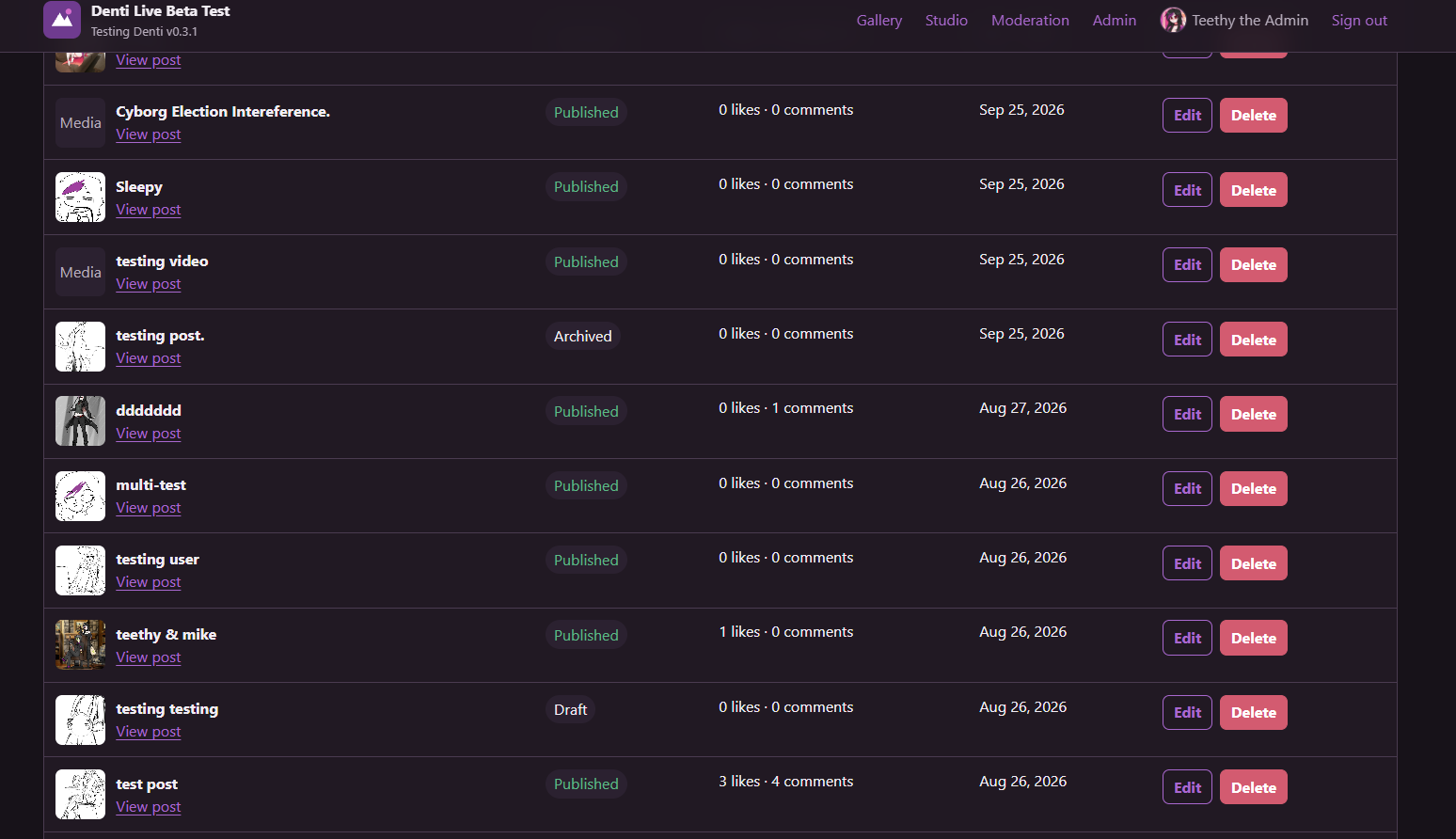Click the Denti purple logo icon
The width and height of the screenshot is (1456, 839).
pyautogui.click(x=62, y=20)
